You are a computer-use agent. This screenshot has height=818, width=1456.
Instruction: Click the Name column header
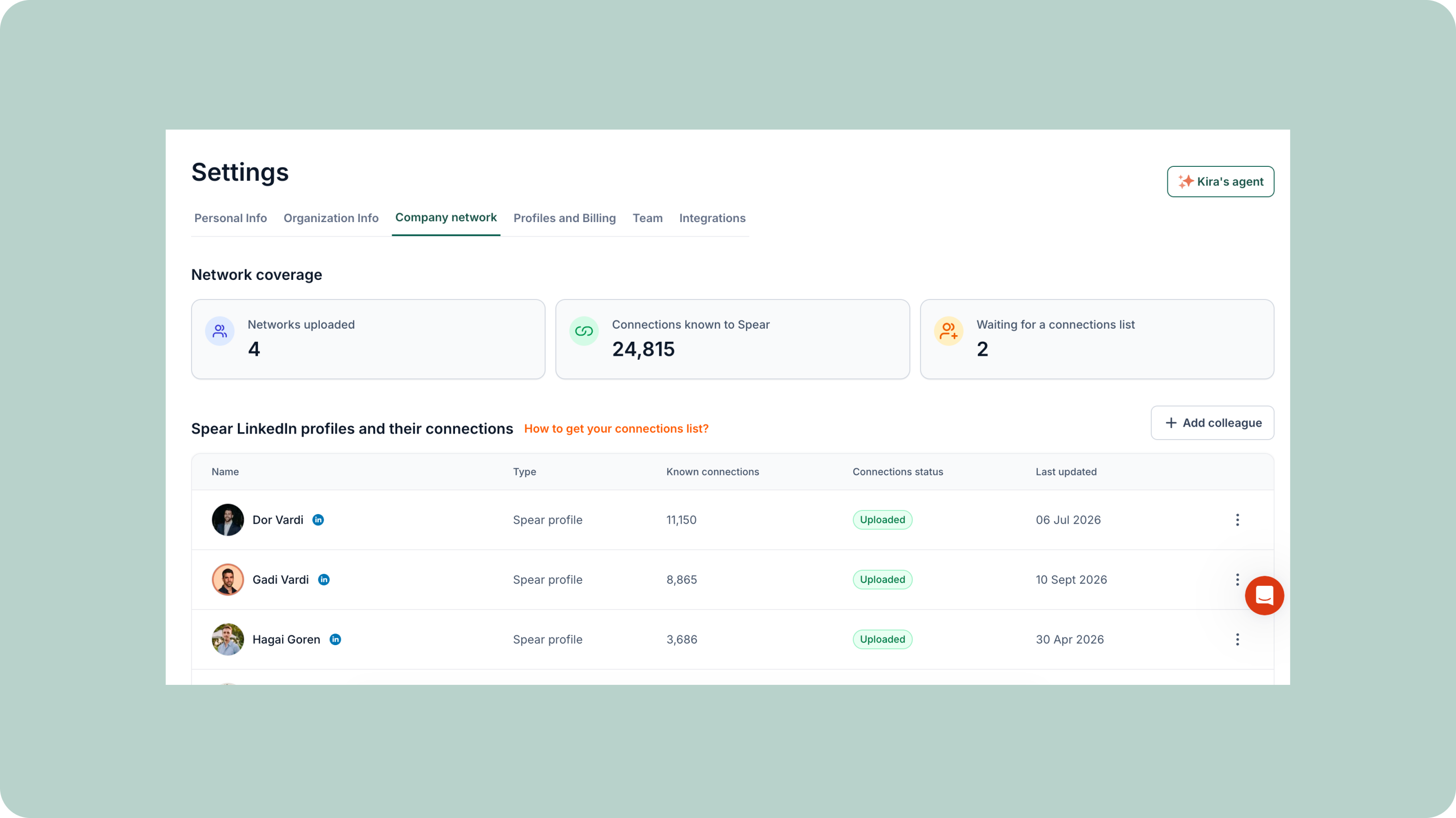(x=225, y=472)
